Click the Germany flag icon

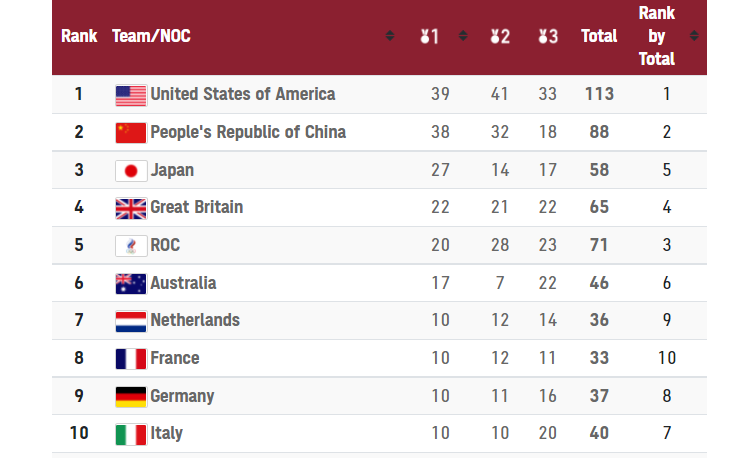click(x=131, y=397)
